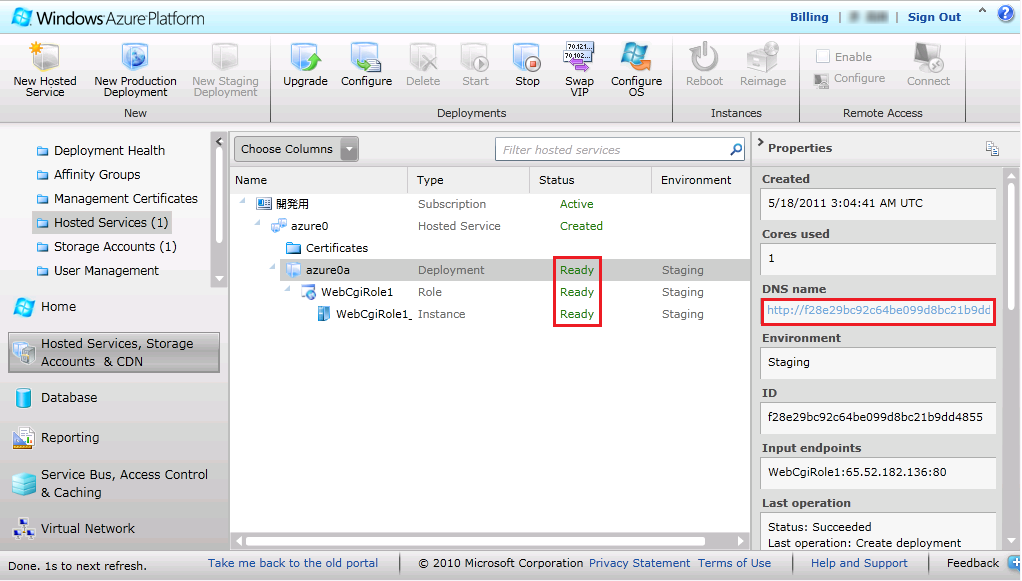Click the search magnifier icon
The width and height of the screenshot is (1022, 581).
pyautogui.click(x=736, y=149)
